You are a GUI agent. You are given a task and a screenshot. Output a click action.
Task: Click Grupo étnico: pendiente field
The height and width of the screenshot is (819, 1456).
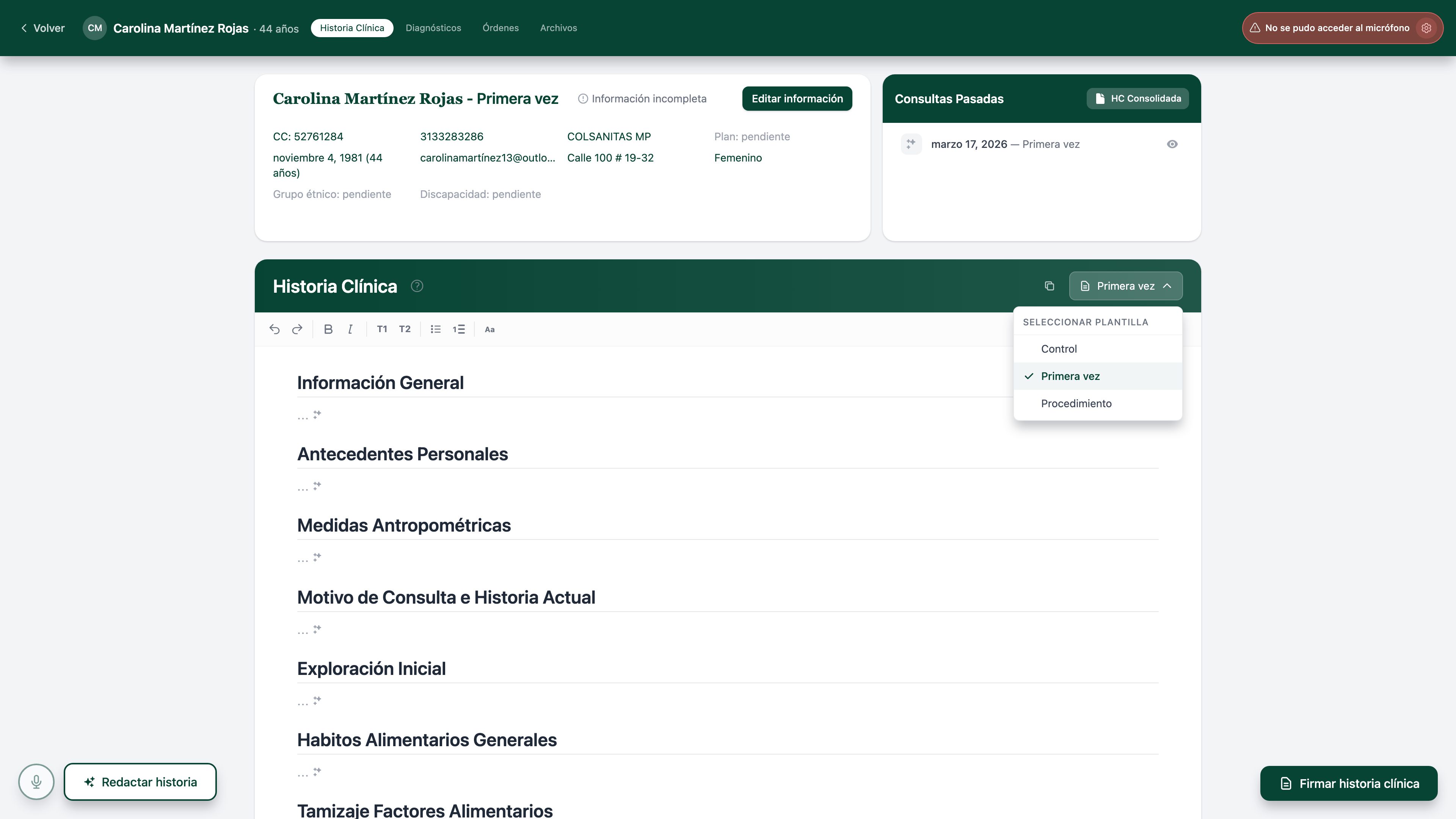pyautogui.click(x=332, y=194)
